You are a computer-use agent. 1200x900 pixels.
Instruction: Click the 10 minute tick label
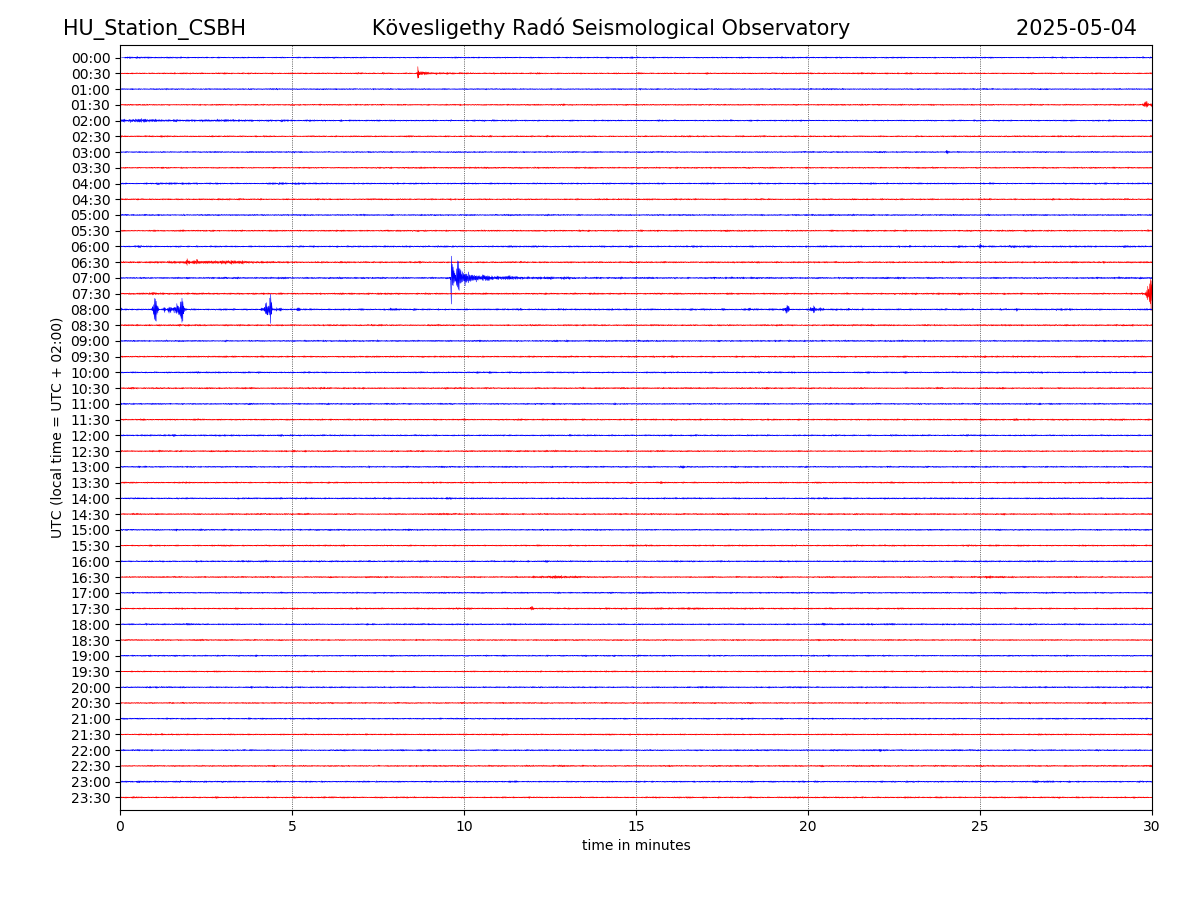[464, 827]
